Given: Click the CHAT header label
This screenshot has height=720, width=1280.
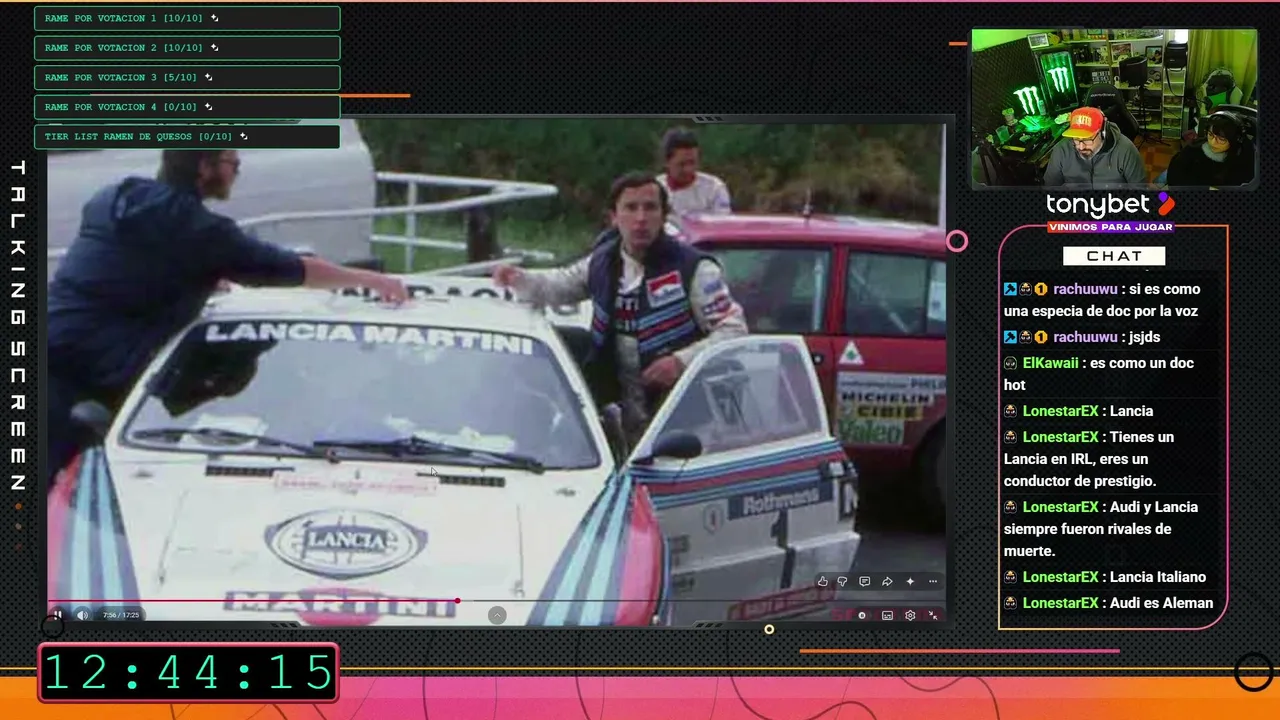Looking at the screenshot, I should (1114, 256).
